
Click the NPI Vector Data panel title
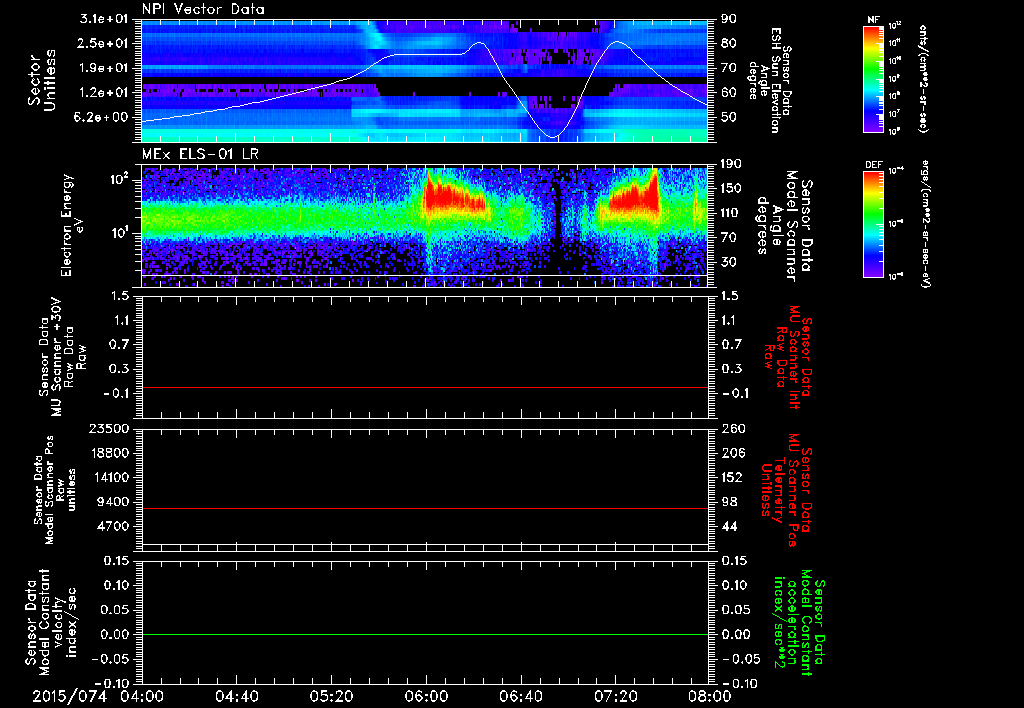[x=203, y=9]
